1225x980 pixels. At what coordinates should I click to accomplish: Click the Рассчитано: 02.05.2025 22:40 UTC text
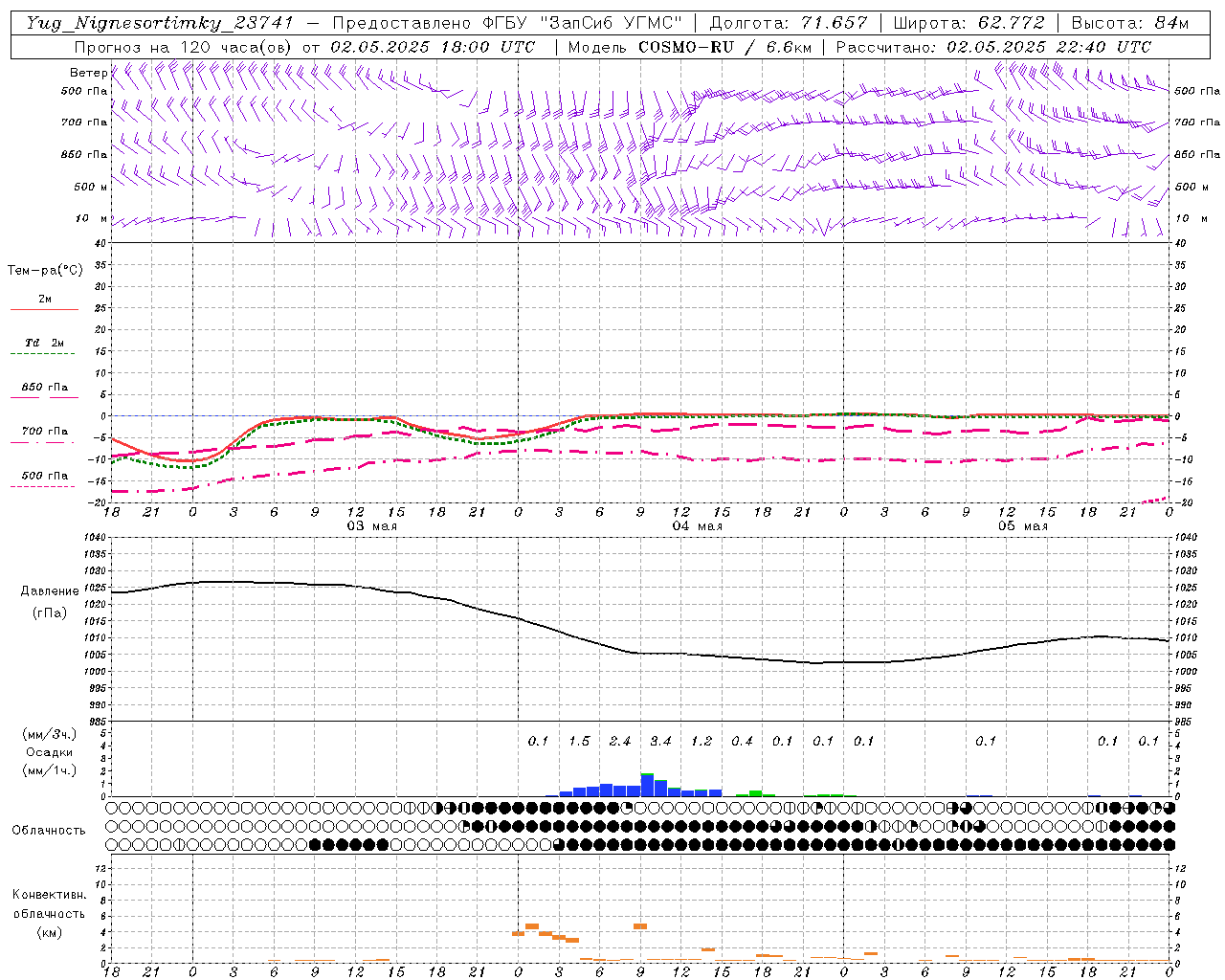pos(993,47)
